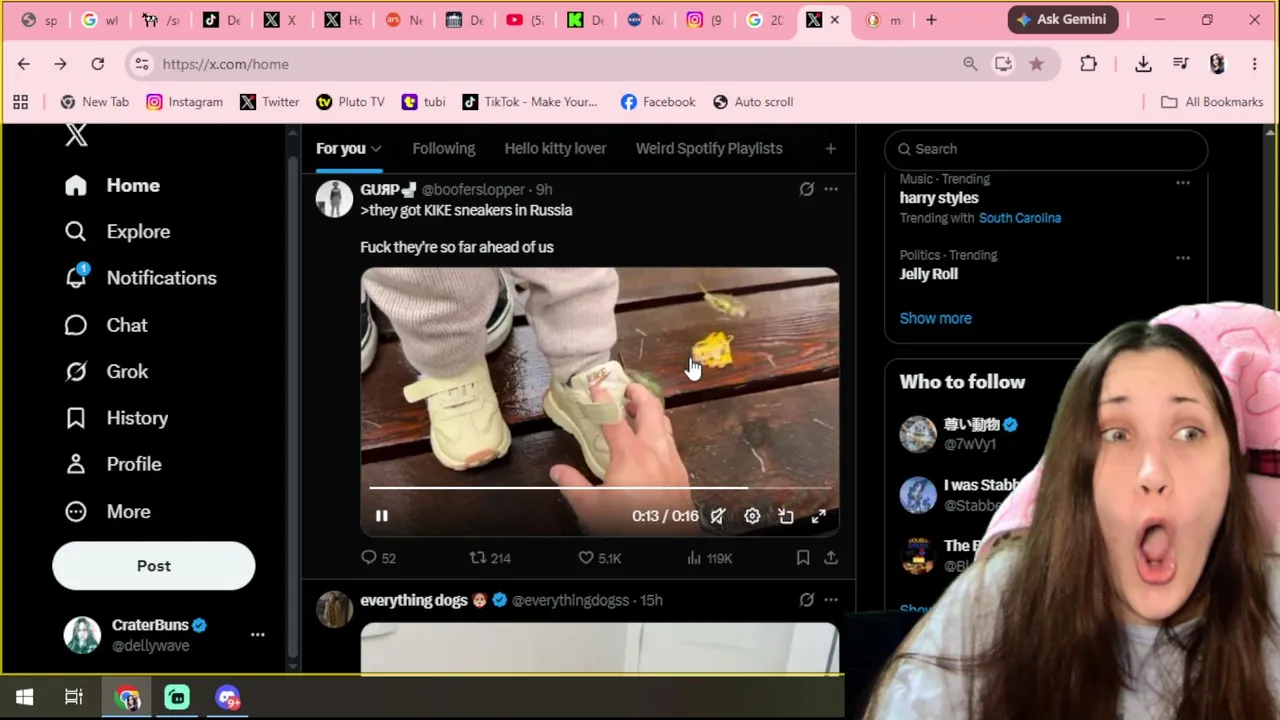Bookmark the booferslopper post
Image resolution: width=1280 pixels, height=720 pixels.
tap(803, 558)
